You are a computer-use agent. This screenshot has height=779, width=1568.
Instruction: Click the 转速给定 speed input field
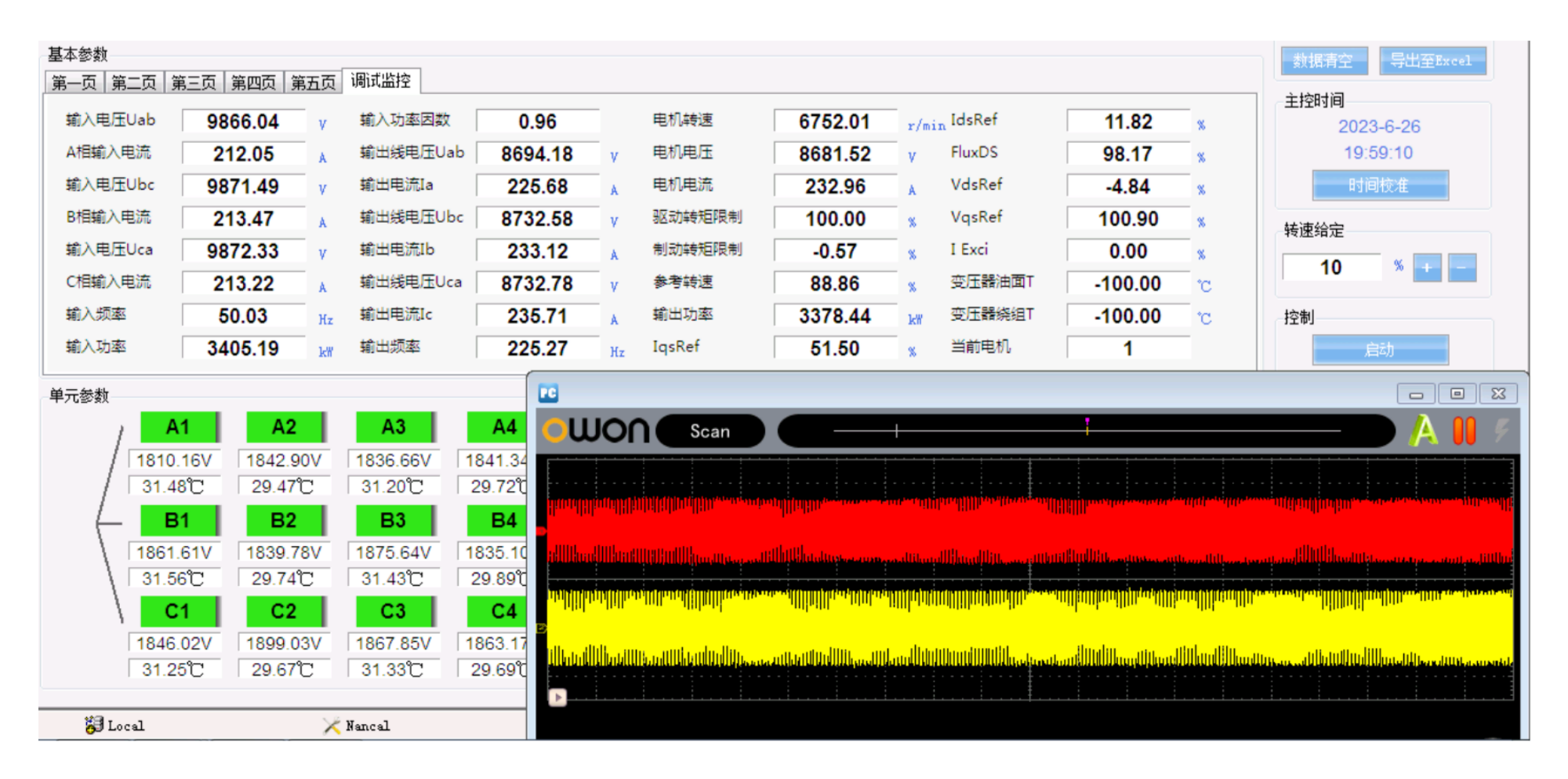click(1330, 268)
